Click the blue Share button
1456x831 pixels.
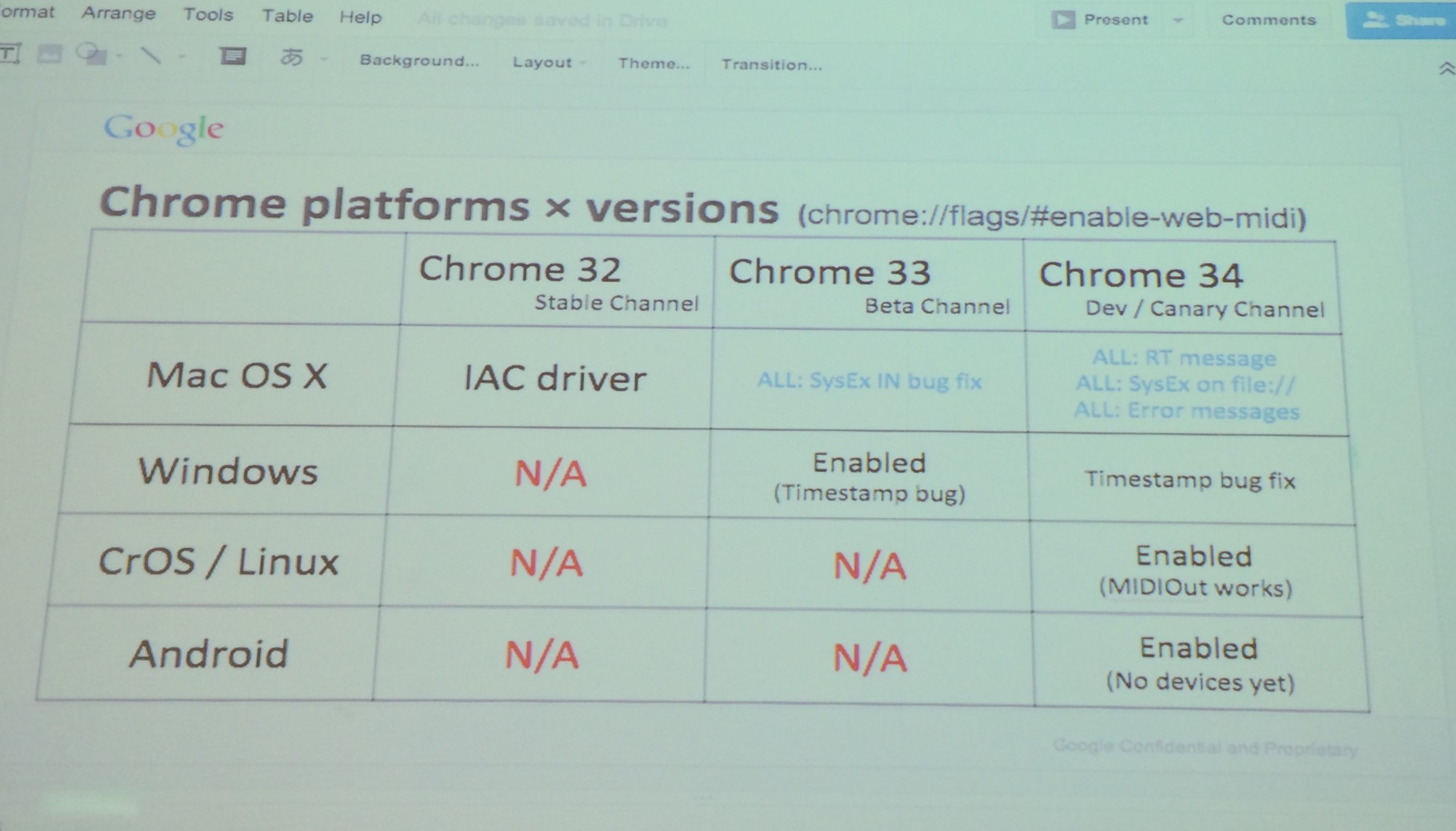(x=1402, y=21)
